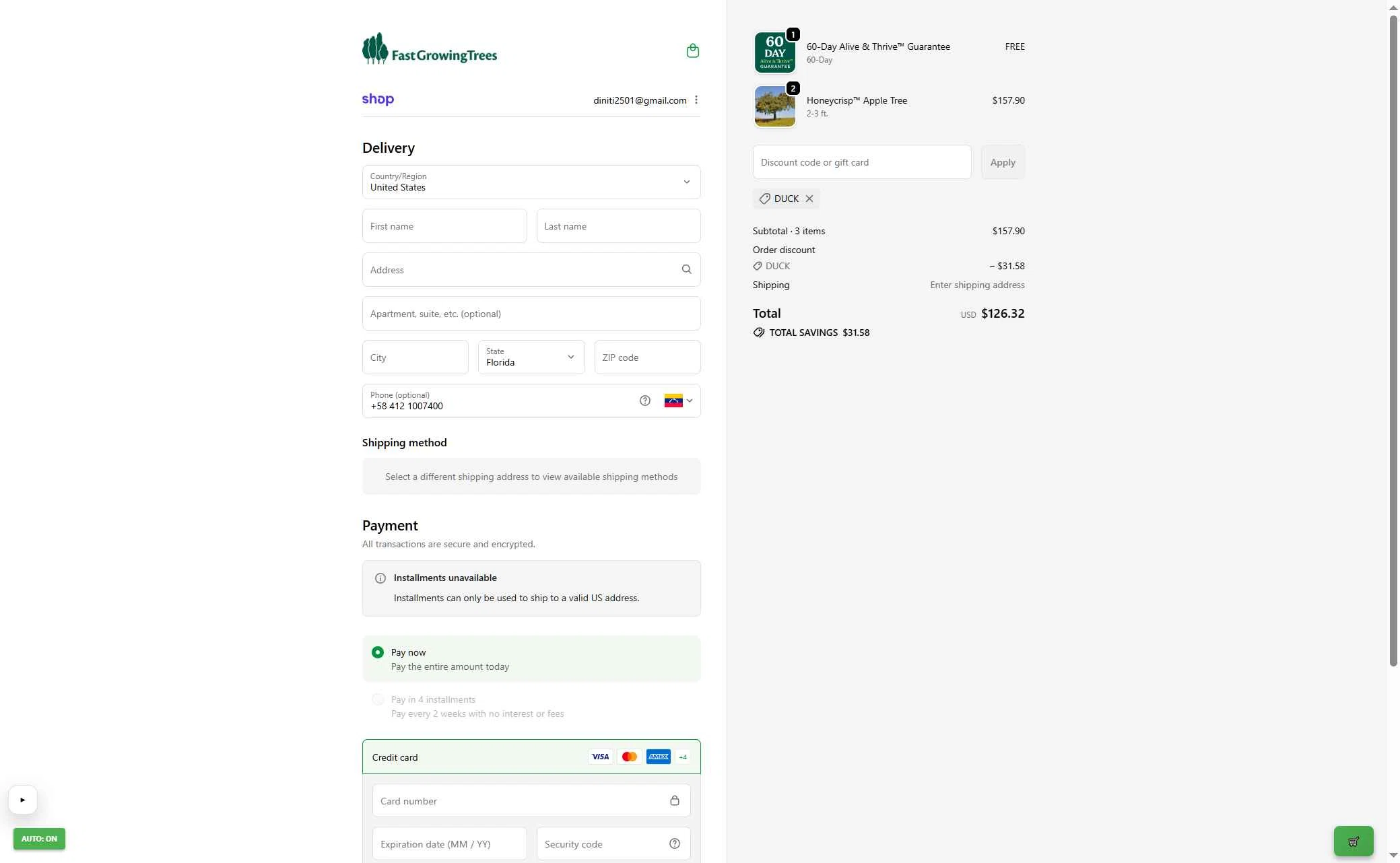Image resolution: width=1400 pixels, height=863 pixels.
Task: Click the Discount code or gift card field
Action: click(x=861, y=162)
